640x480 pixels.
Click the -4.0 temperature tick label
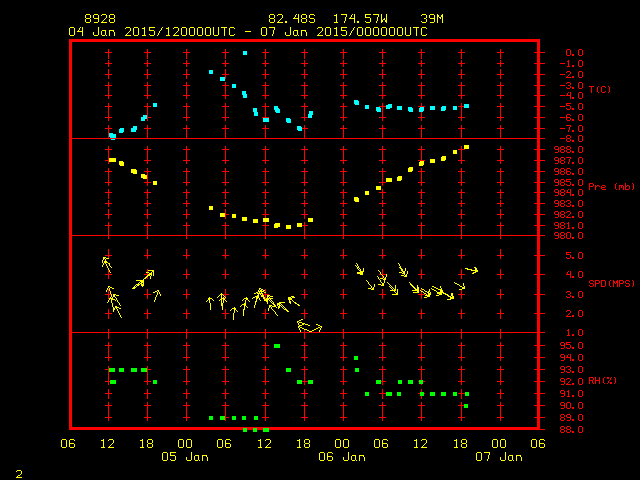[x=571, y=96]
